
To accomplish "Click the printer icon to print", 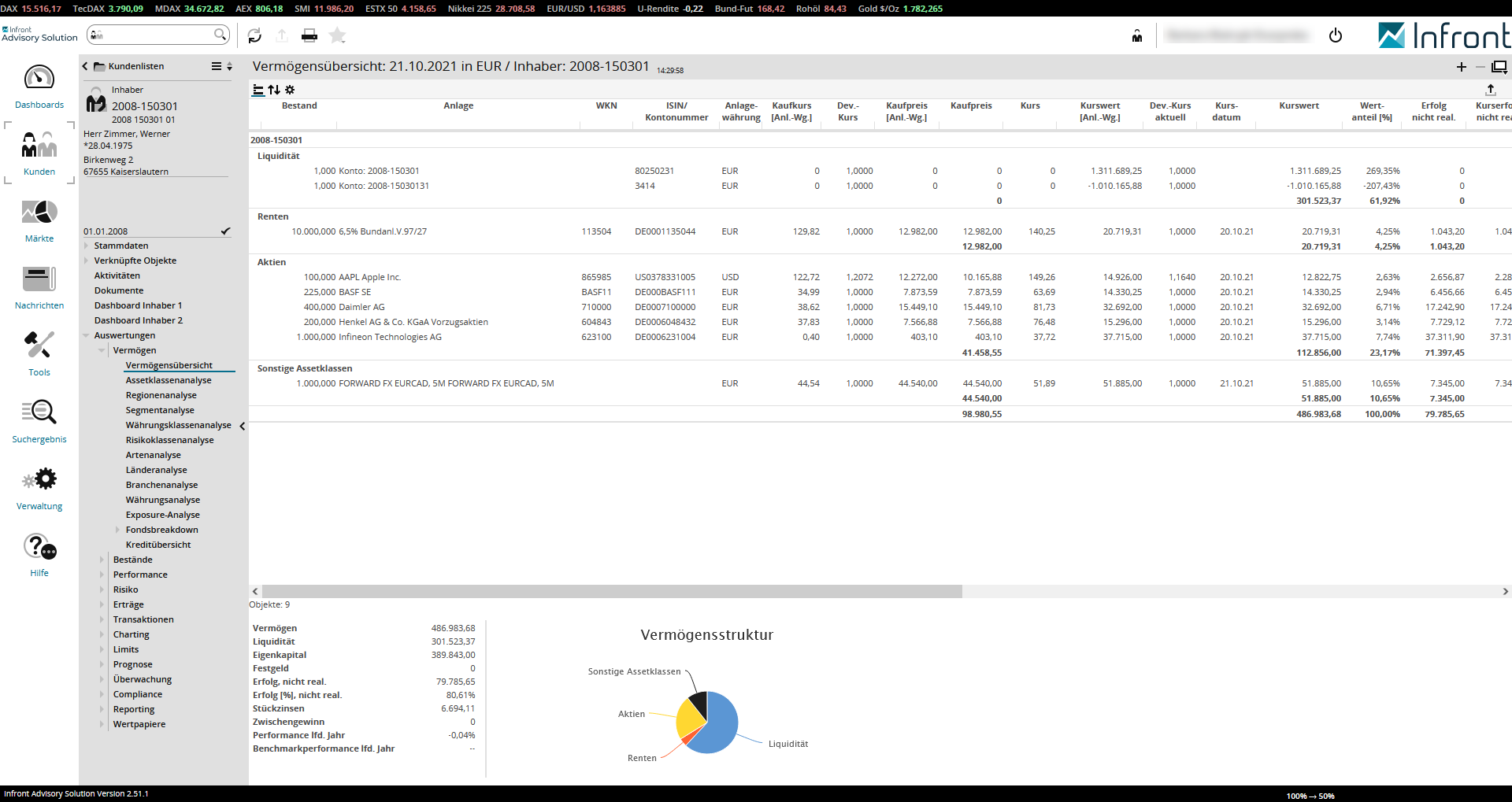I will tap(309, 35).
